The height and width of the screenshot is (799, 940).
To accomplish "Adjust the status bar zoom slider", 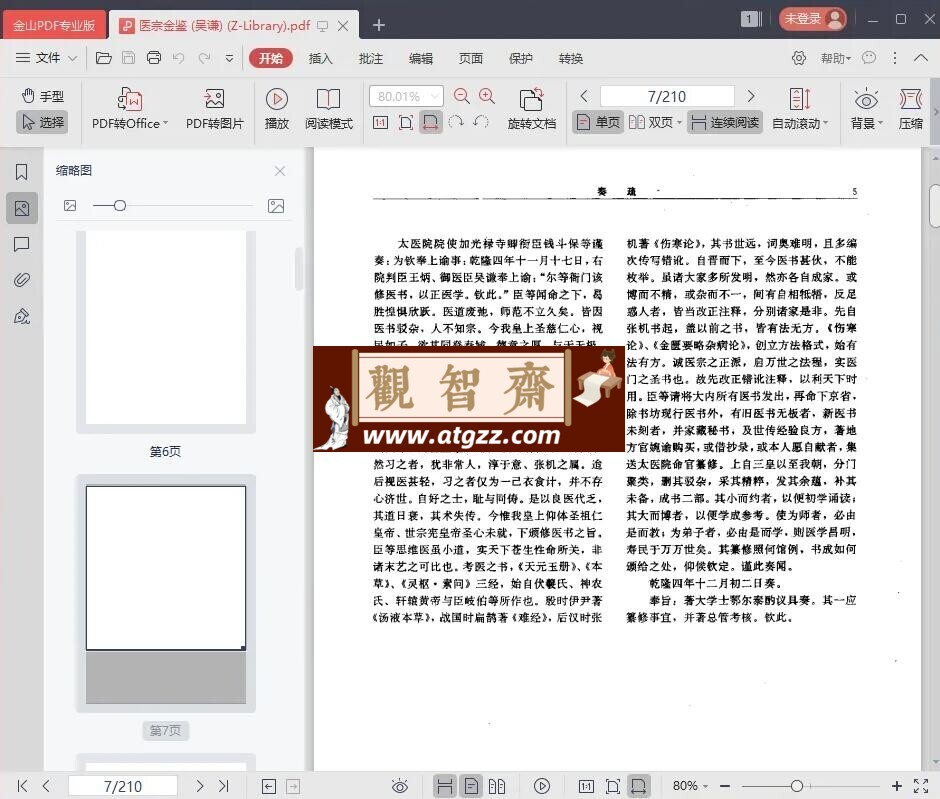I will pyautogui.click(x=797, y=786).
